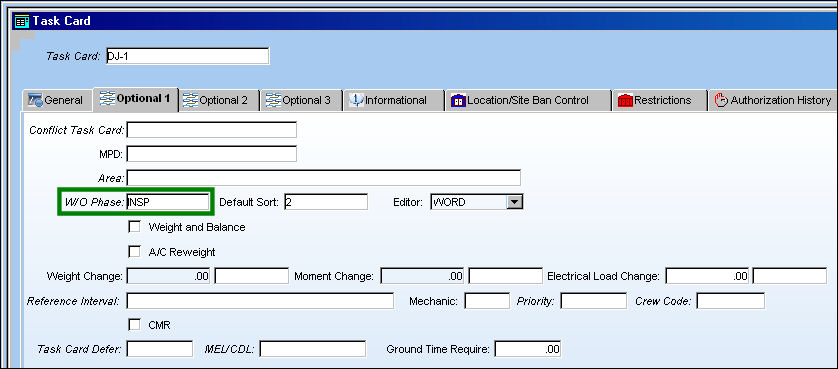Click the blank field beside Weight Change value
838x369 pixels.
tap(251, 276)
